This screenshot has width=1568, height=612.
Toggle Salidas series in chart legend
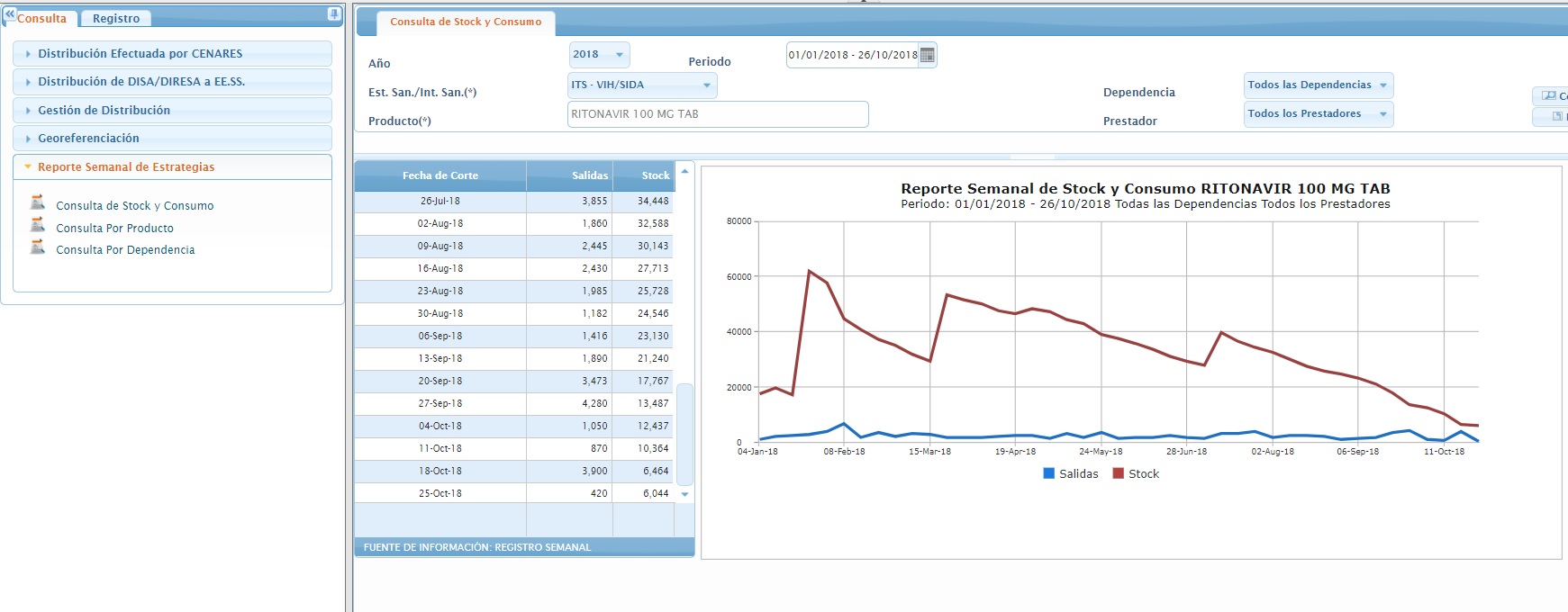[1070, 473]
